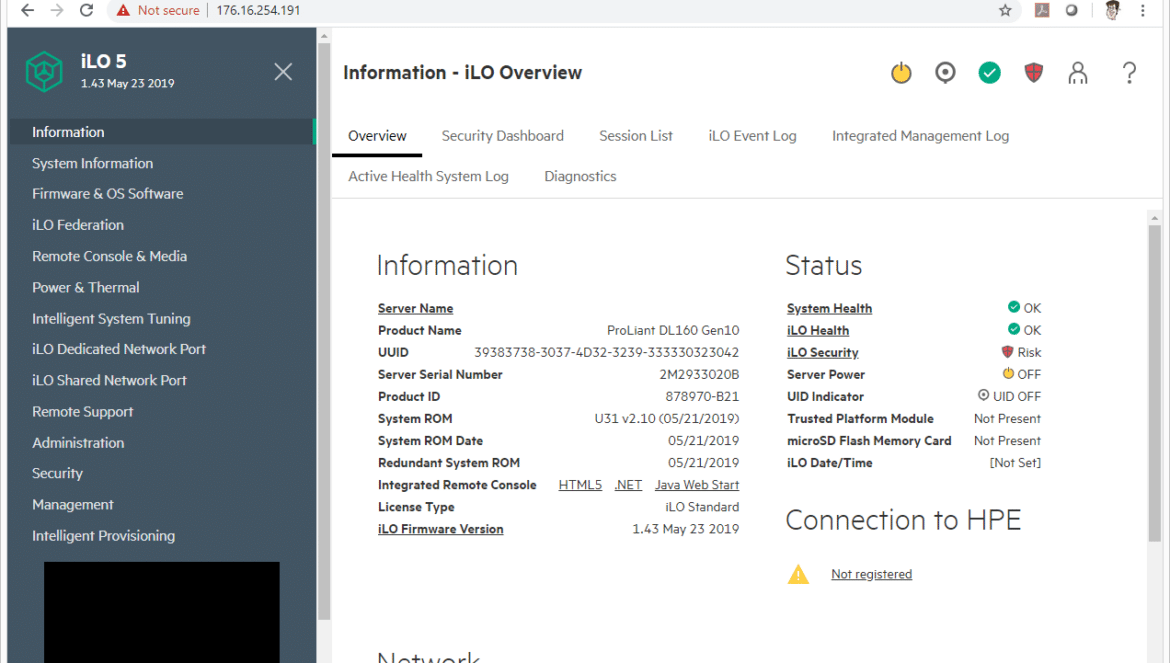Click the Not registered link

[x=872, y=574]
